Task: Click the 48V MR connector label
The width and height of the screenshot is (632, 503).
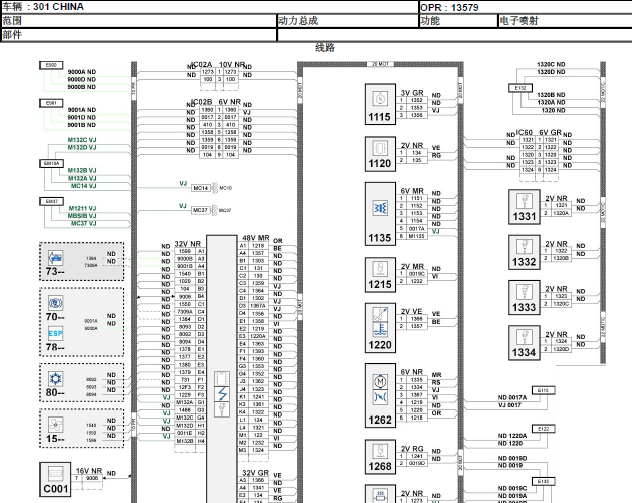Action: 256,238
